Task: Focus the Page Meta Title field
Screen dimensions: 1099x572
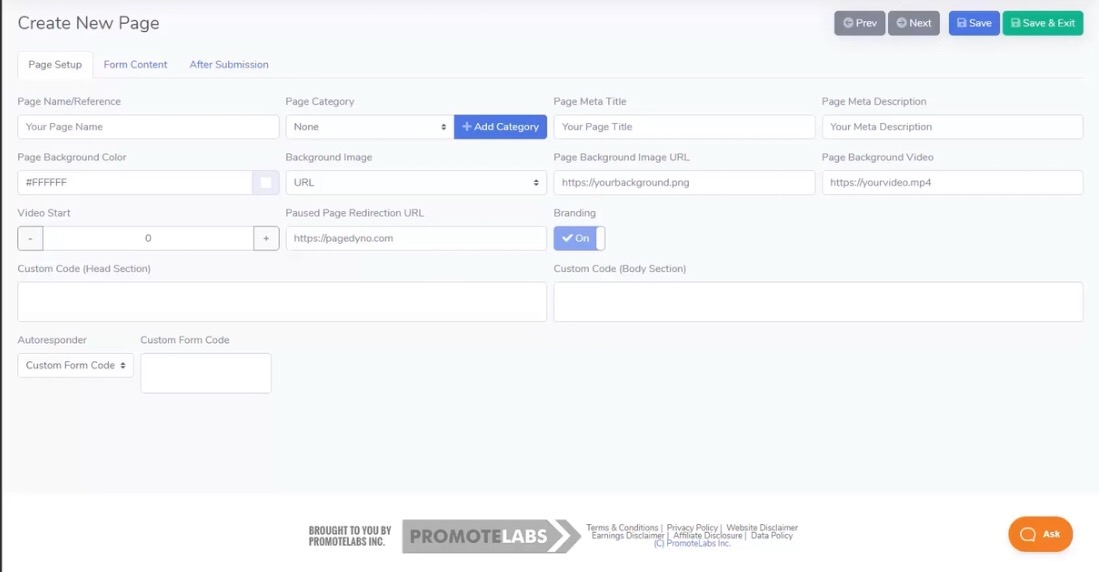Action: [684, 127]
